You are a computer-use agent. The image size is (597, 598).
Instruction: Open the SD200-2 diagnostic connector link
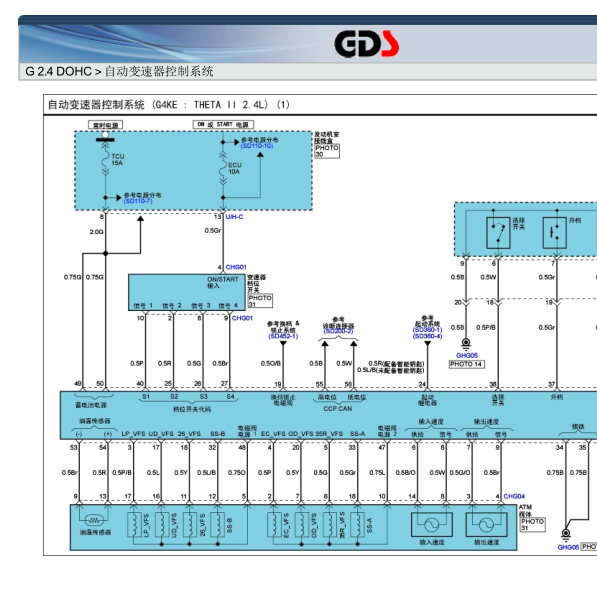[x=338, y=331]
